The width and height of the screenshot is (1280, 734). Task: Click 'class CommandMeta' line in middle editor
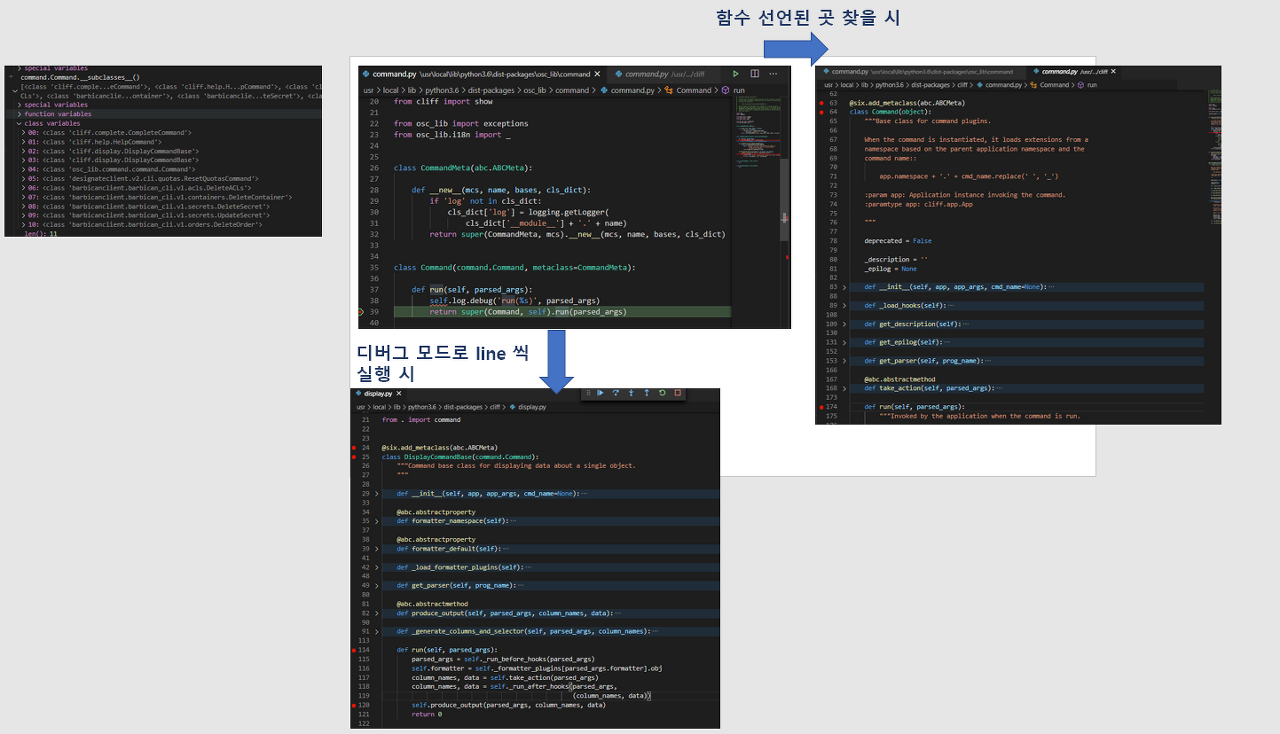tap(462, 167)
